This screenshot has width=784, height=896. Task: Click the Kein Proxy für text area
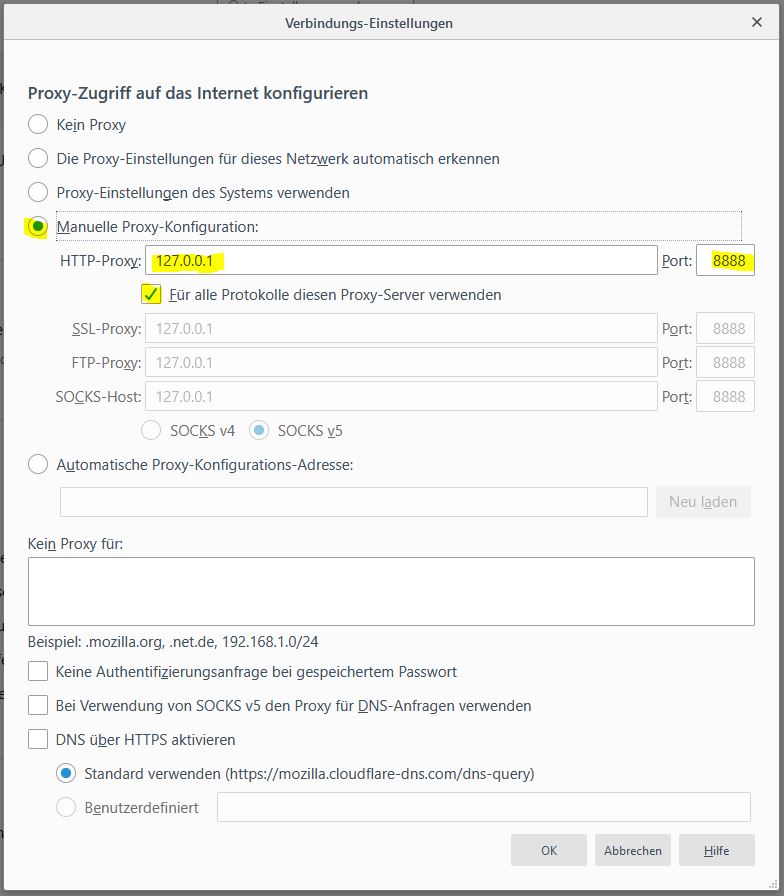391,591
